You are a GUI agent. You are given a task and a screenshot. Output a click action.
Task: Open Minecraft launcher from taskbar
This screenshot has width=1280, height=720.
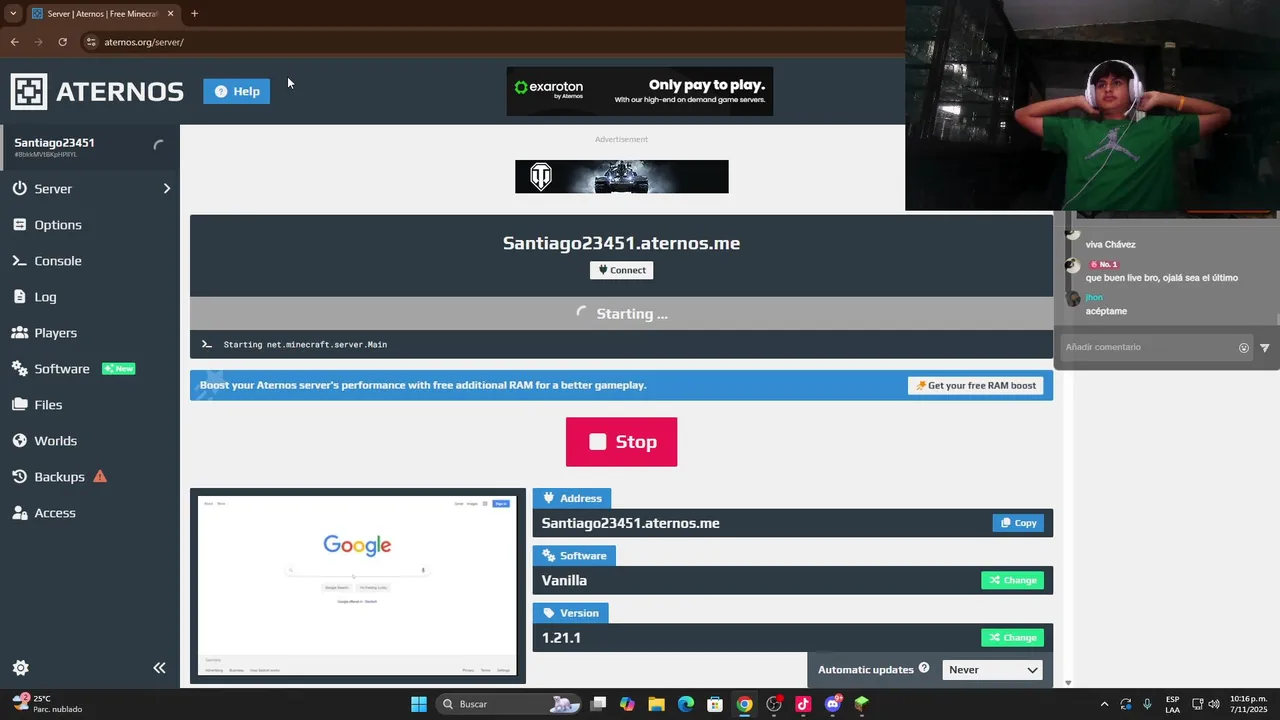click(861, 704)
